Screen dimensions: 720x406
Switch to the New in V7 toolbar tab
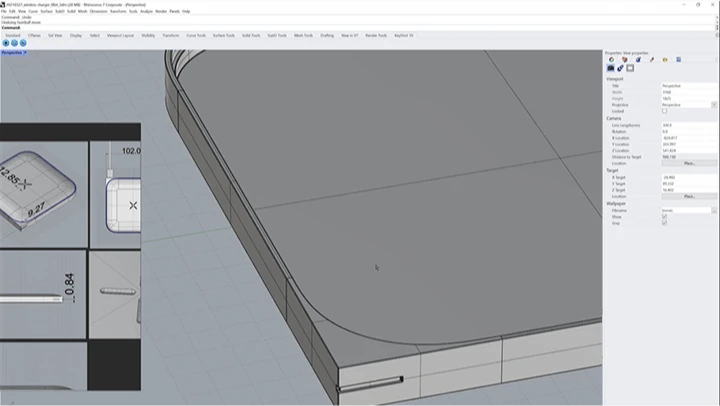click(x=349, y=35)
